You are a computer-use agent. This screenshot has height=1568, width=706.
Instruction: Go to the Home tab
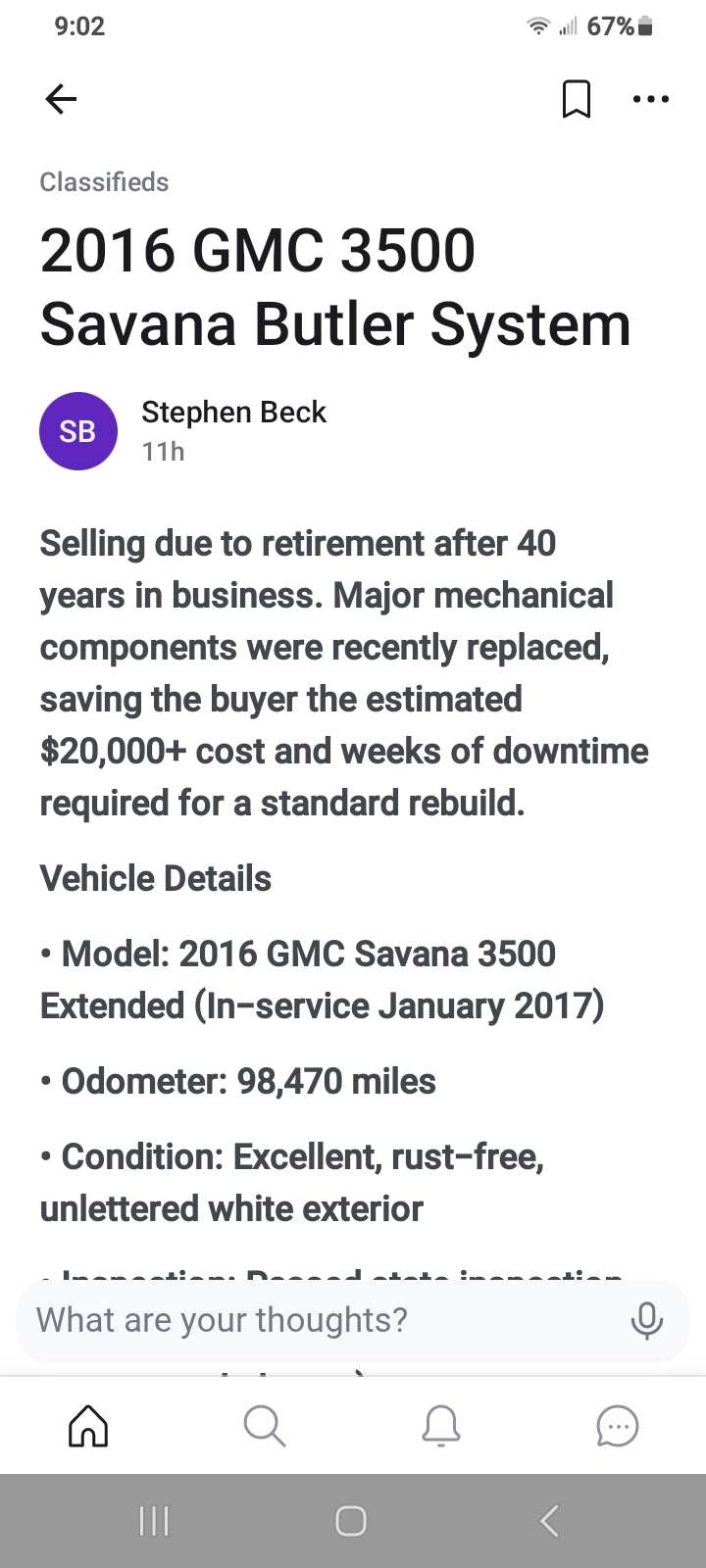coord(88,1426)
